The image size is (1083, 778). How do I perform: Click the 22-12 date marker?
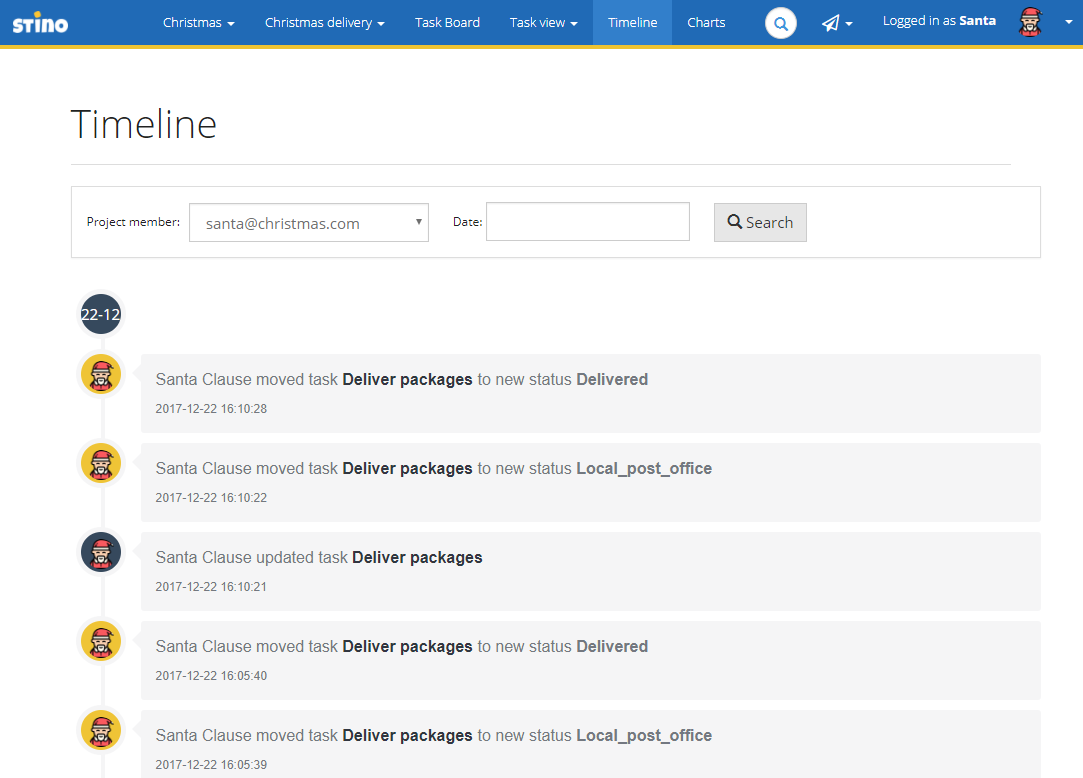coord(101,314)
